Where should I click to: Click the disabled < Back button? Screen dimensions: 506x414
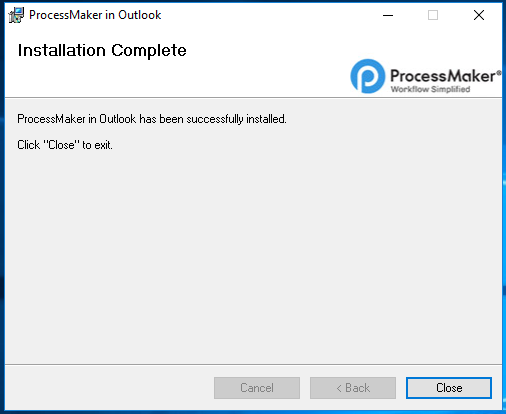(x=353, y=388)
